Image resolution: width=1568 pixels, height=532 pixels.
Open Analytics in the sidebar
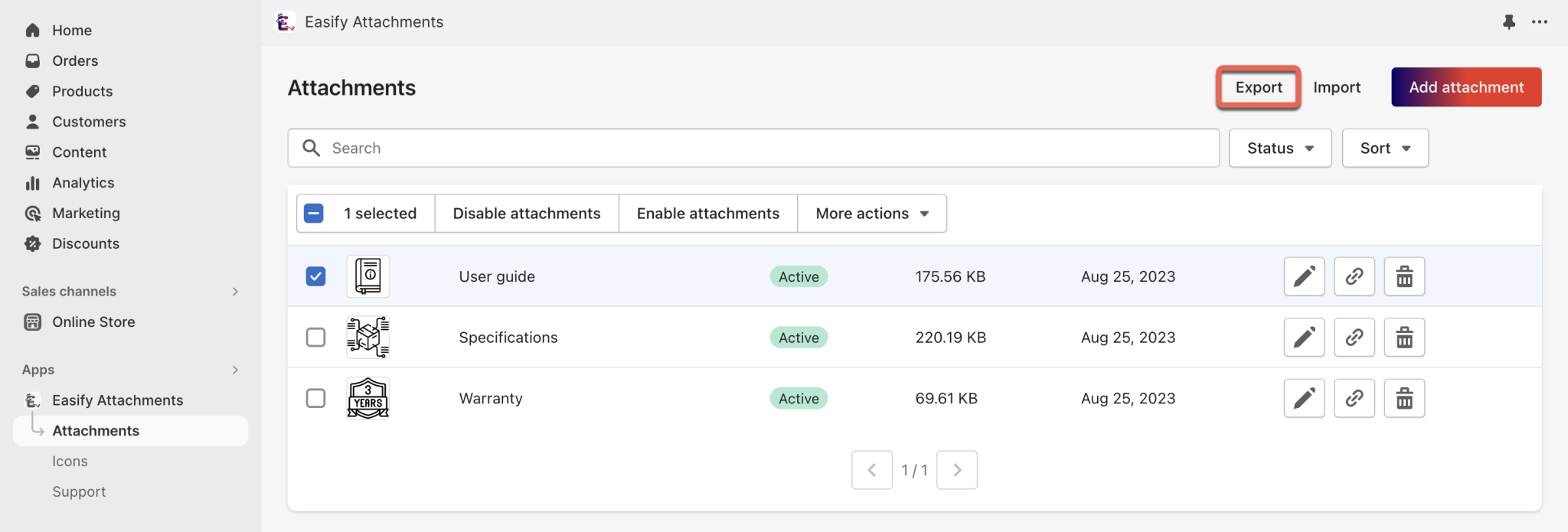click(83, 183)
